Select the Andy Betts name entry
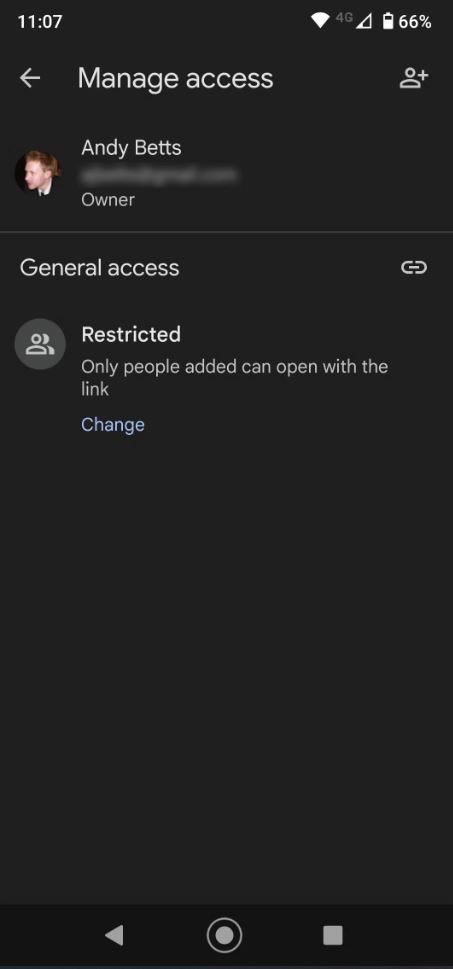 [x=131, y=148]
